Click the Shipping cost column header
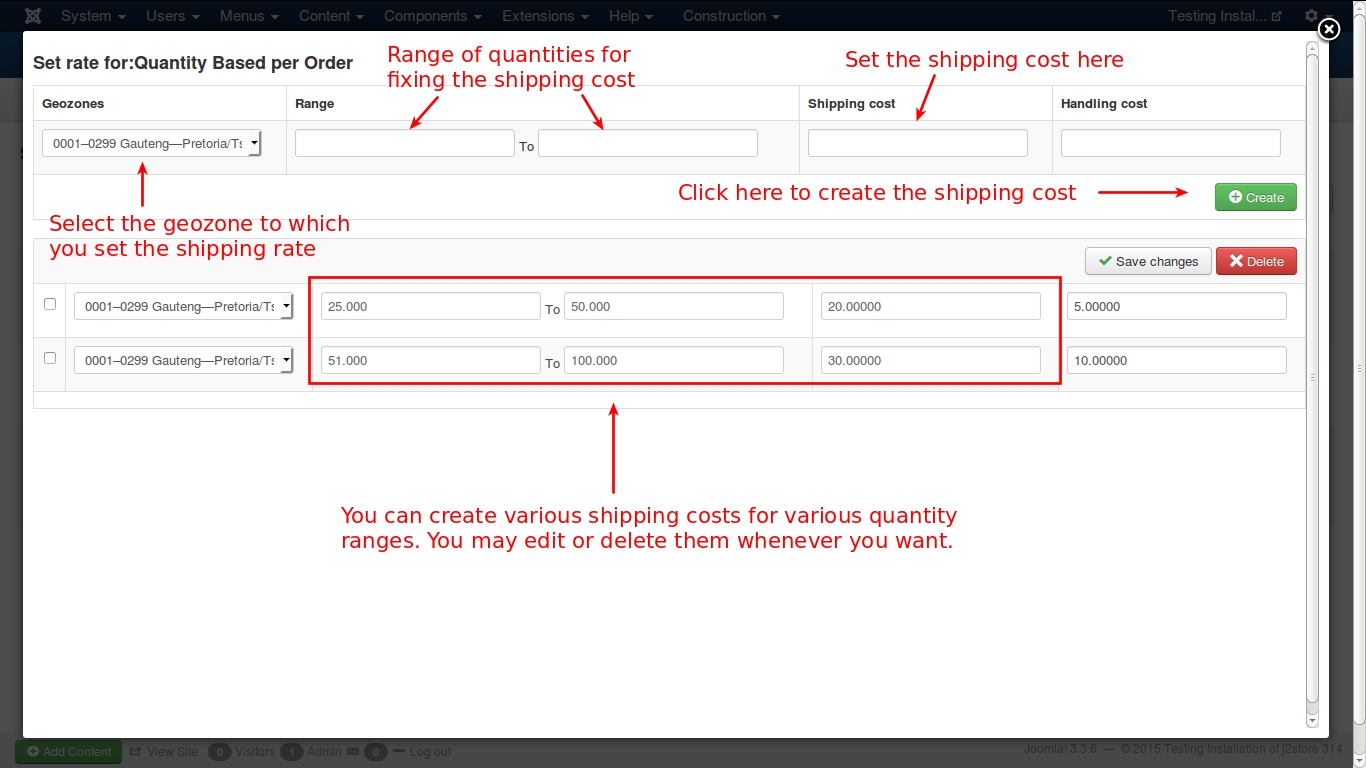1366x768 pixels. tap(852, 104)
